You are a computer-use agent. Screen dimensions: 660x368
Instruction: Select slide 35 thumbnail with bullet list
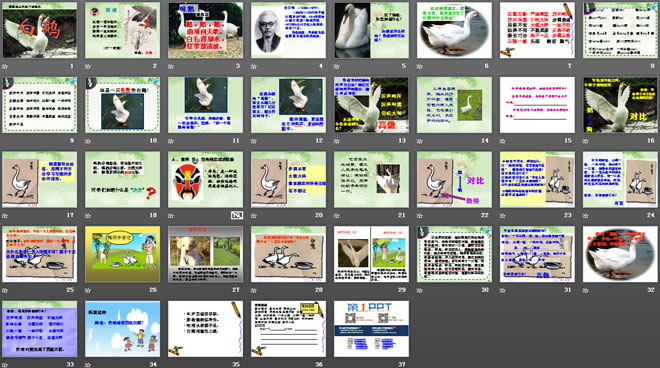pyautogui.click(x=205, y=329)
